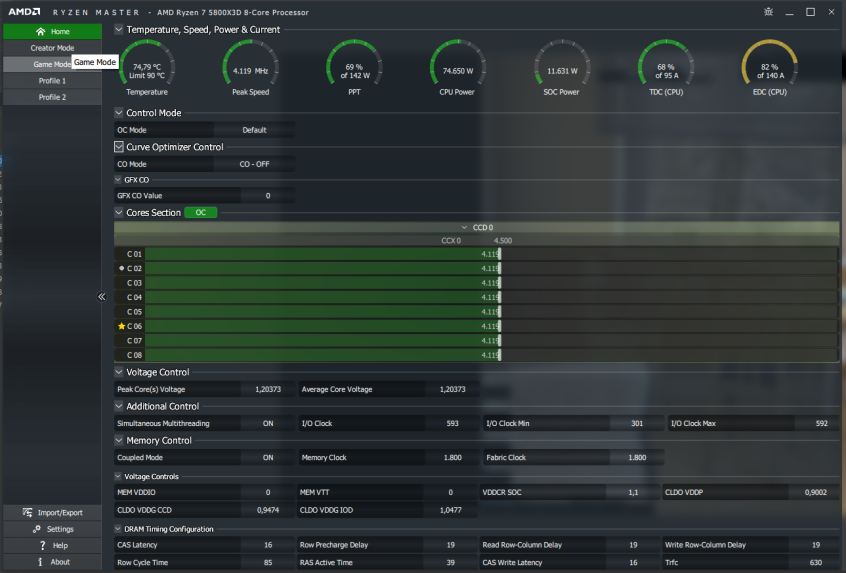Click the bug report icon in title bar
846x573 pixels.
pyautogui.click(x=768, y=12)
